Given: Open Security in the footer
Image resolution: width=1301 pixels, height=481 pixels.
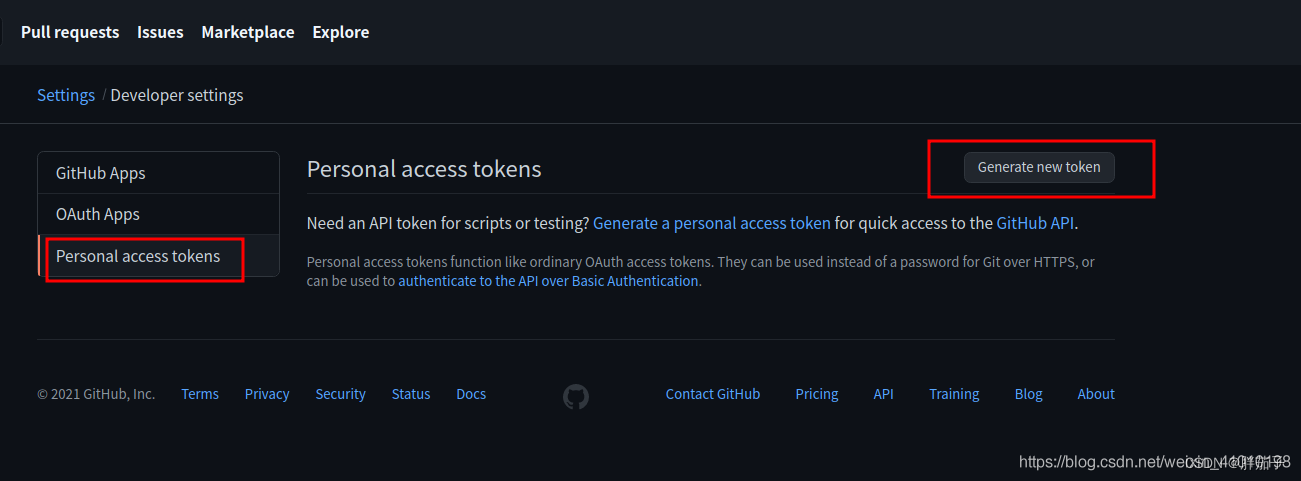Looking at the screenshot, I should click(x=341, y=394).
